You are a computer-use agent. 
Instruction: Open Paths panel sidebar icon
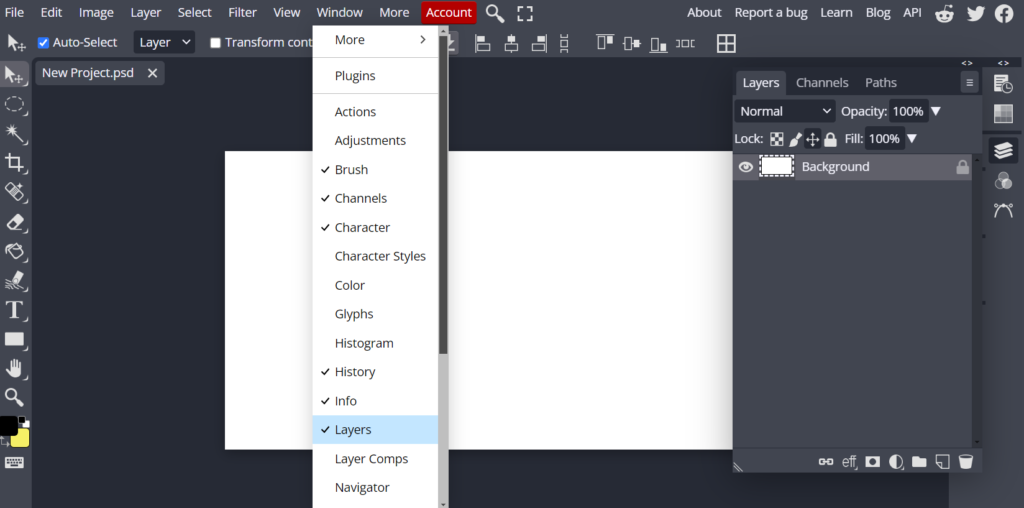pos(1003,210)
